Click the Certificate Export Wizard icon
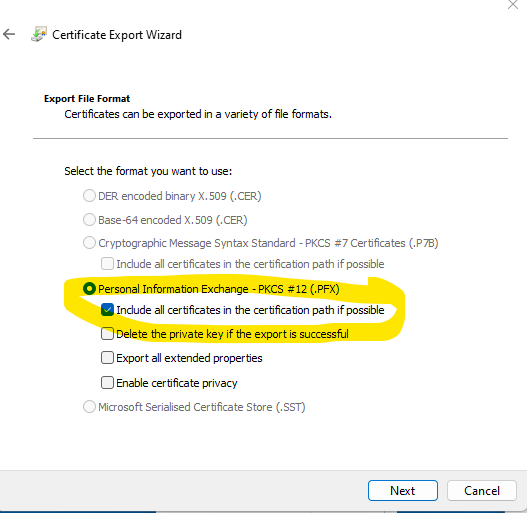Screen dimensions: 527x513 coord(39,34)
